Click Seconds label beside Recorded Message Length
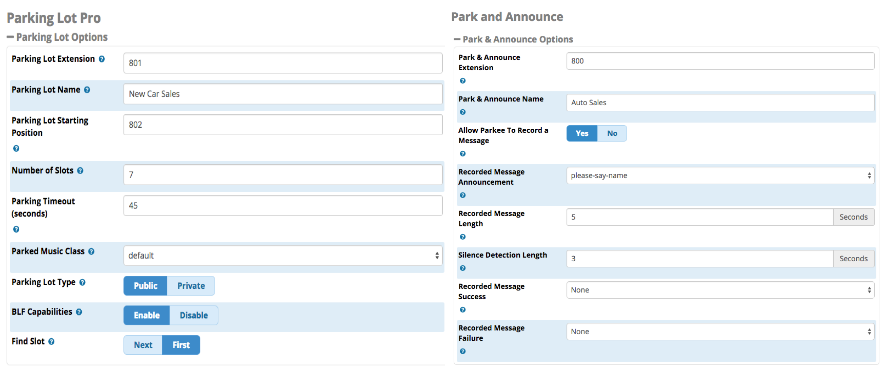This screenshot has width=881, height=384. (x=853, y=217)
